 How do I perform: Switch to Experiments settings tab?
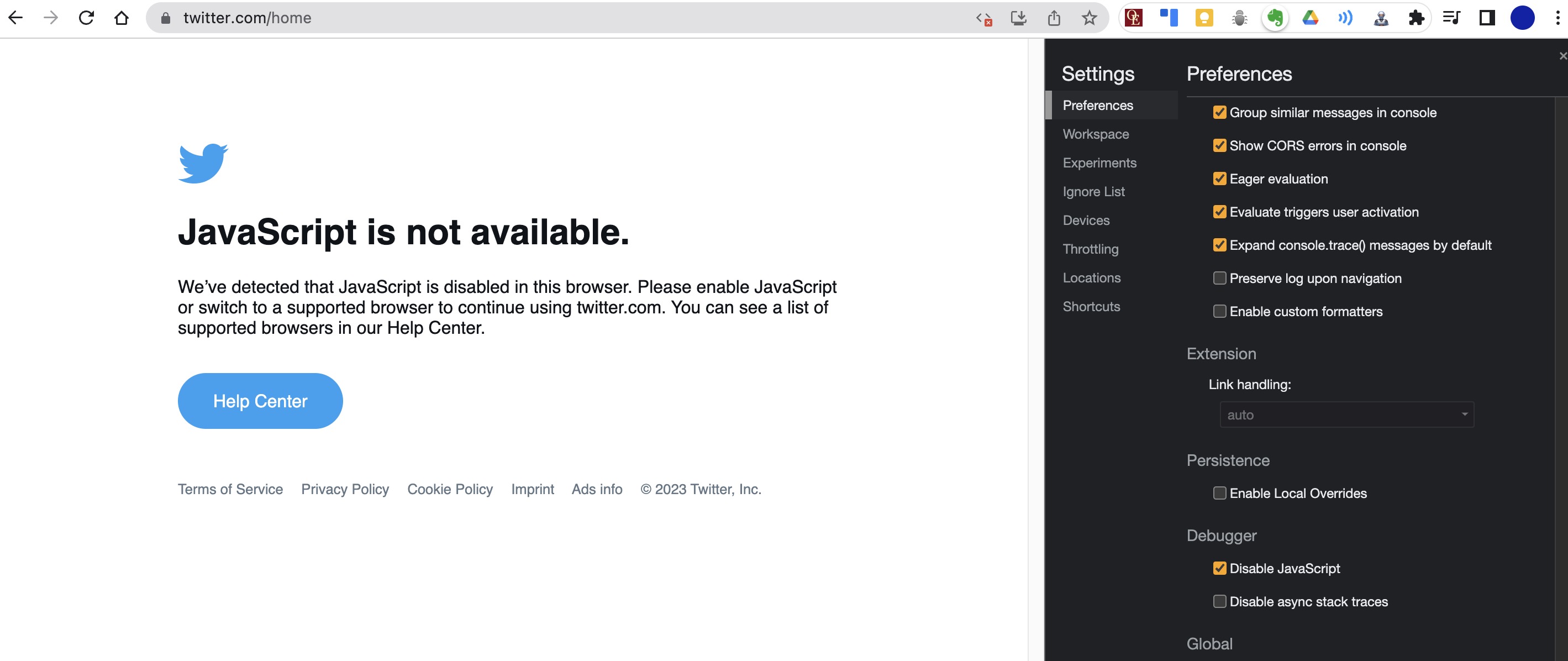coord(1099,162)
